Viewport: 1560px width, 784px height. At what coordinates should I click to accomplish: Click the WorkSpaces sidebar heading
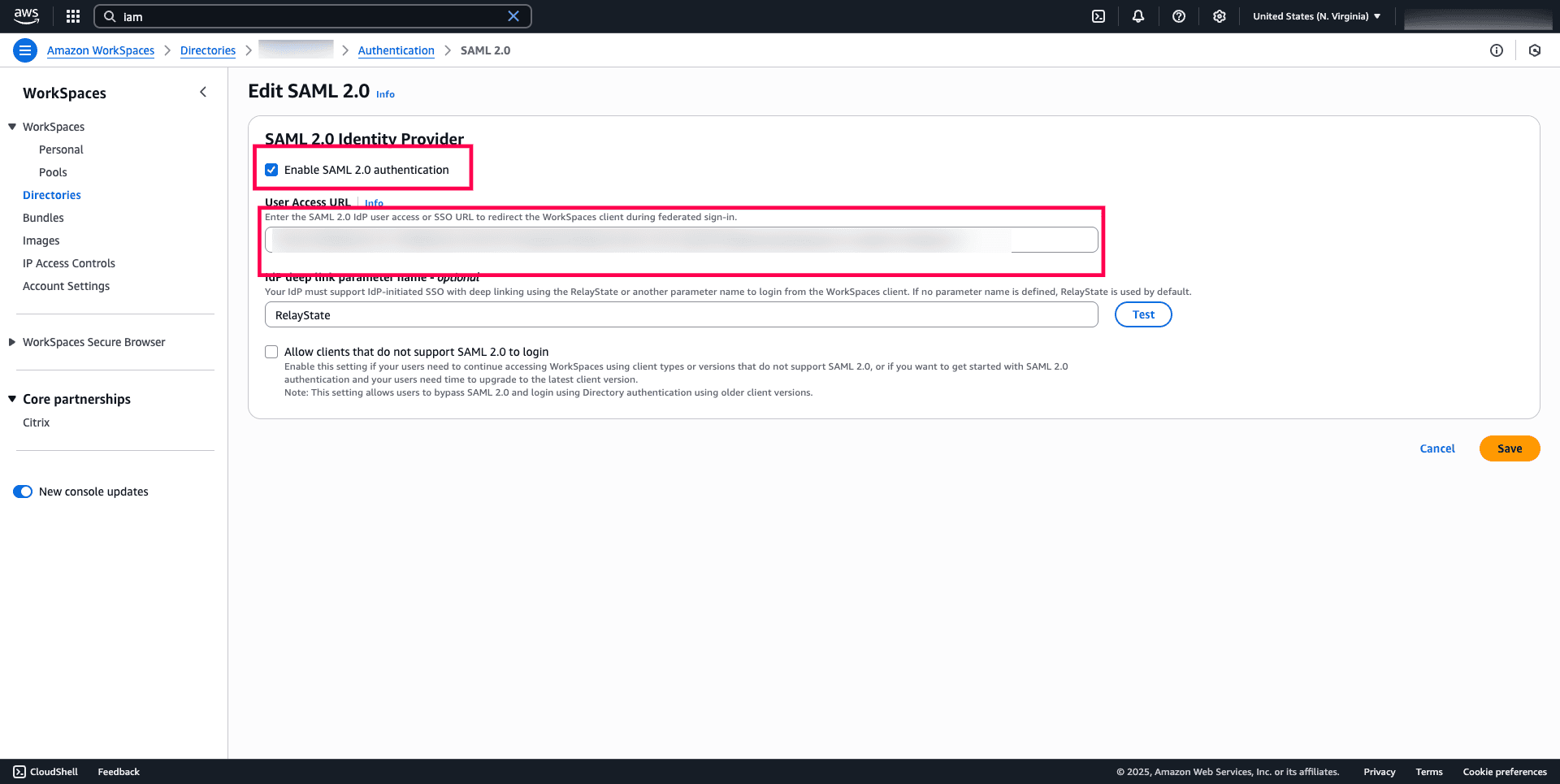click(64, 93)
